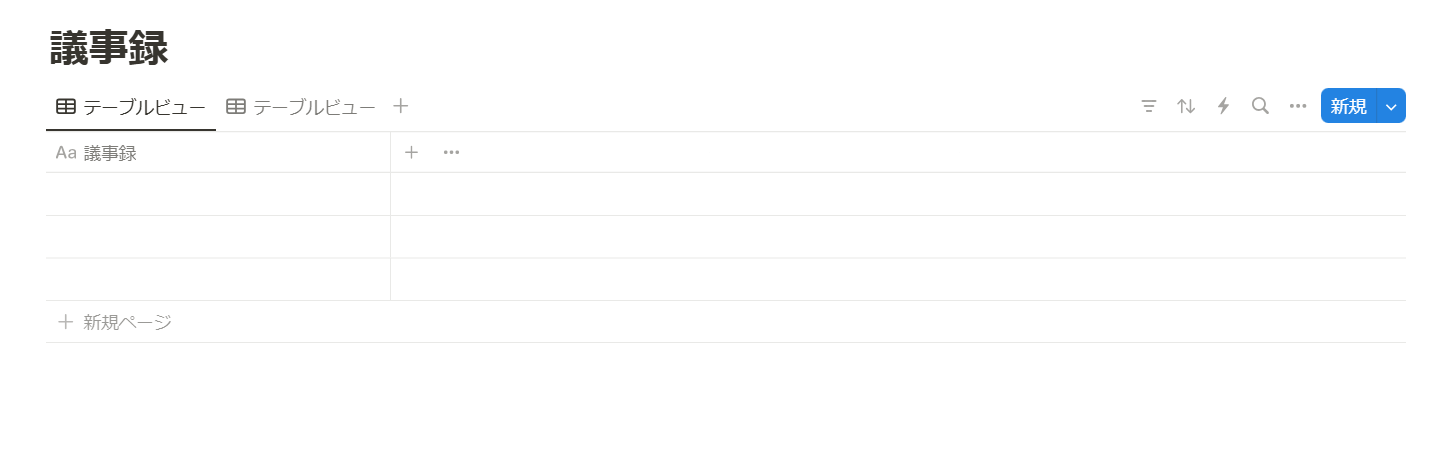Click first row's blank area right of name column
1450x451 pixels.
(x=897, y=194)
